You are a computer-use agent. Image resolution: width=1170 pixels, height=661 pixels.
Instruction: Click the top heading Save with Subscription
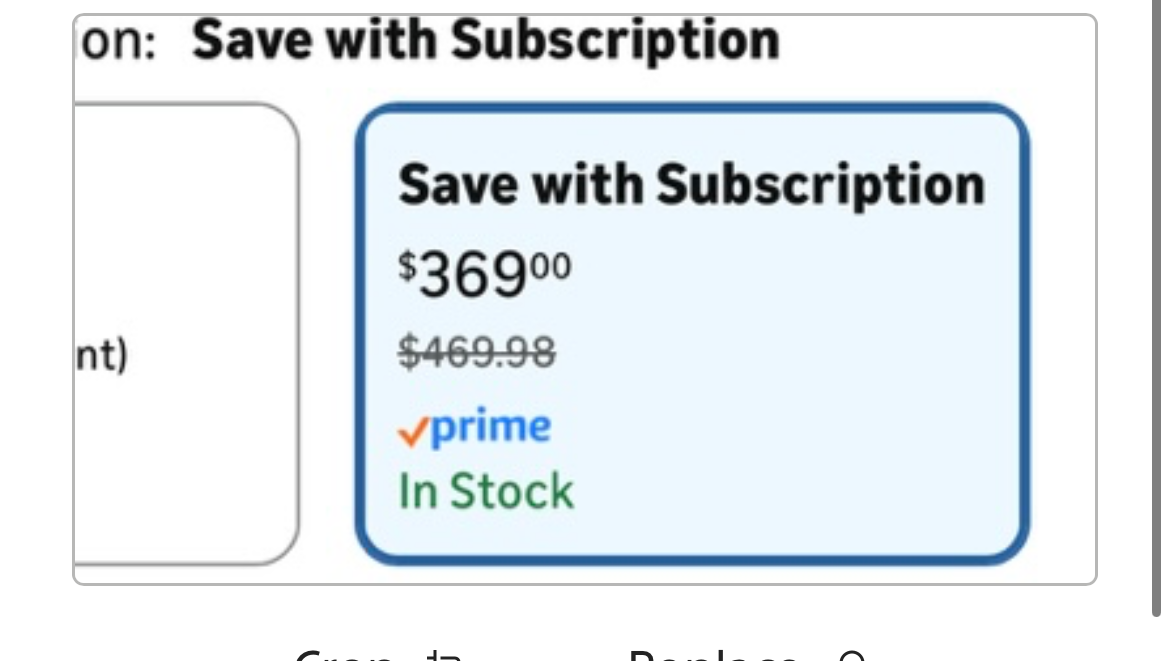point(485,41)
